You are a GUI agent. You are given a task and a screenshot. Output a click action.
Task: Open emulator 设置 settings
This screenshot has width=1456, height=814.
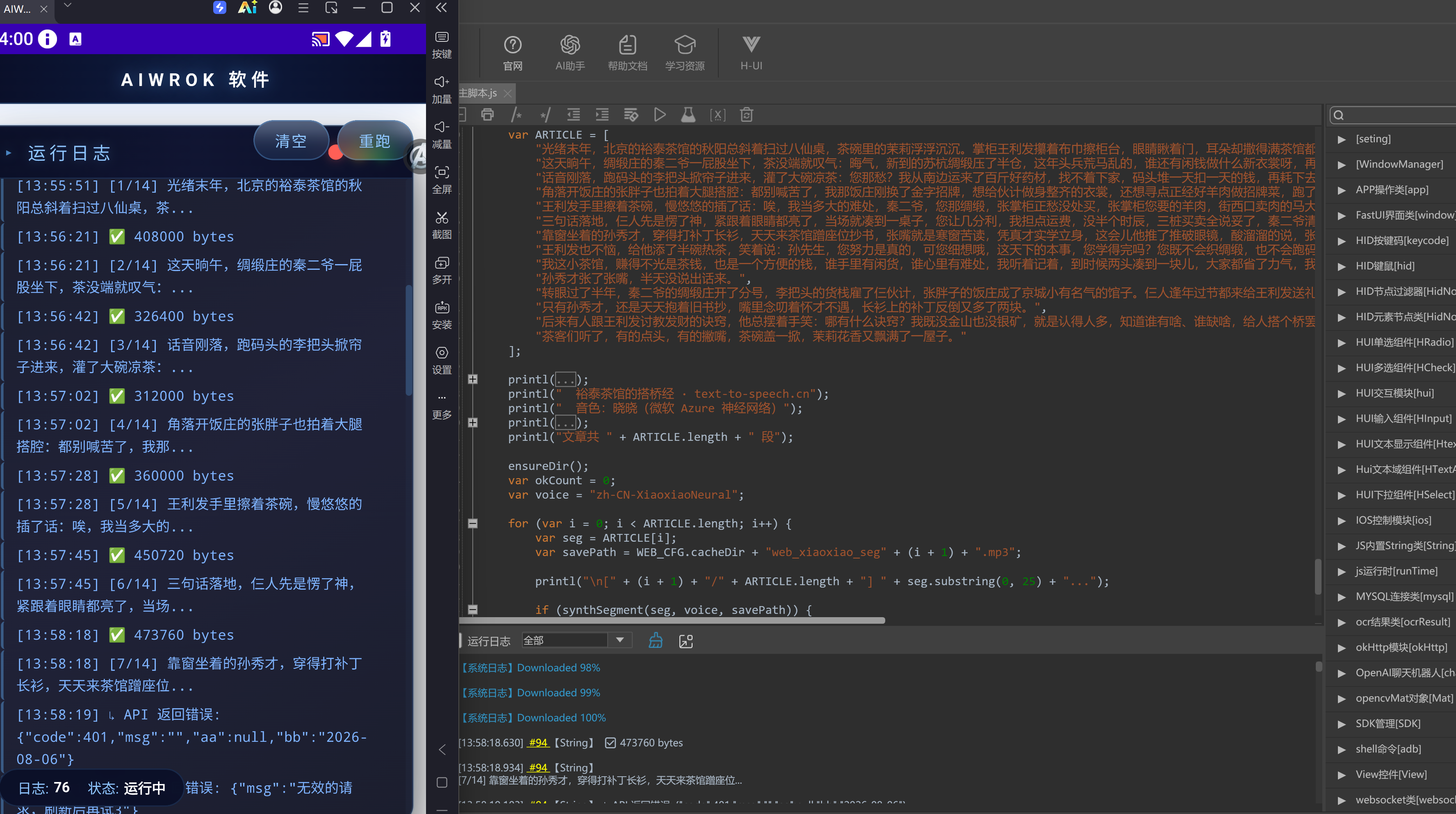coord(442,360)
